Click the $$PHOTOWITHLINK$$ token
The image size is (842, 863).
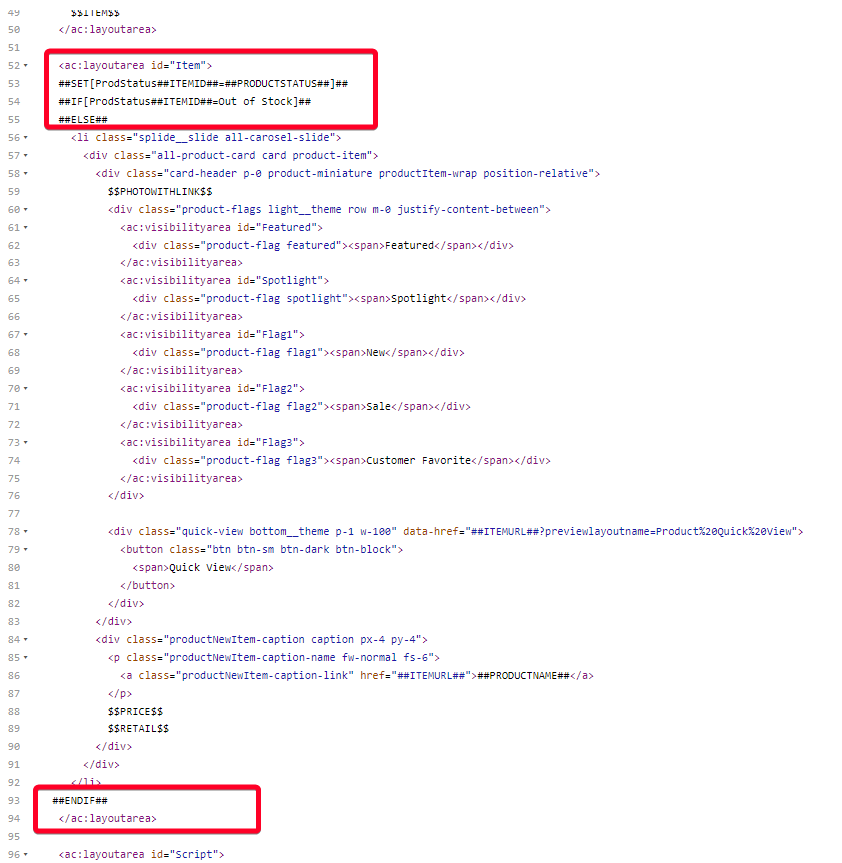click(x=160, y=192)
